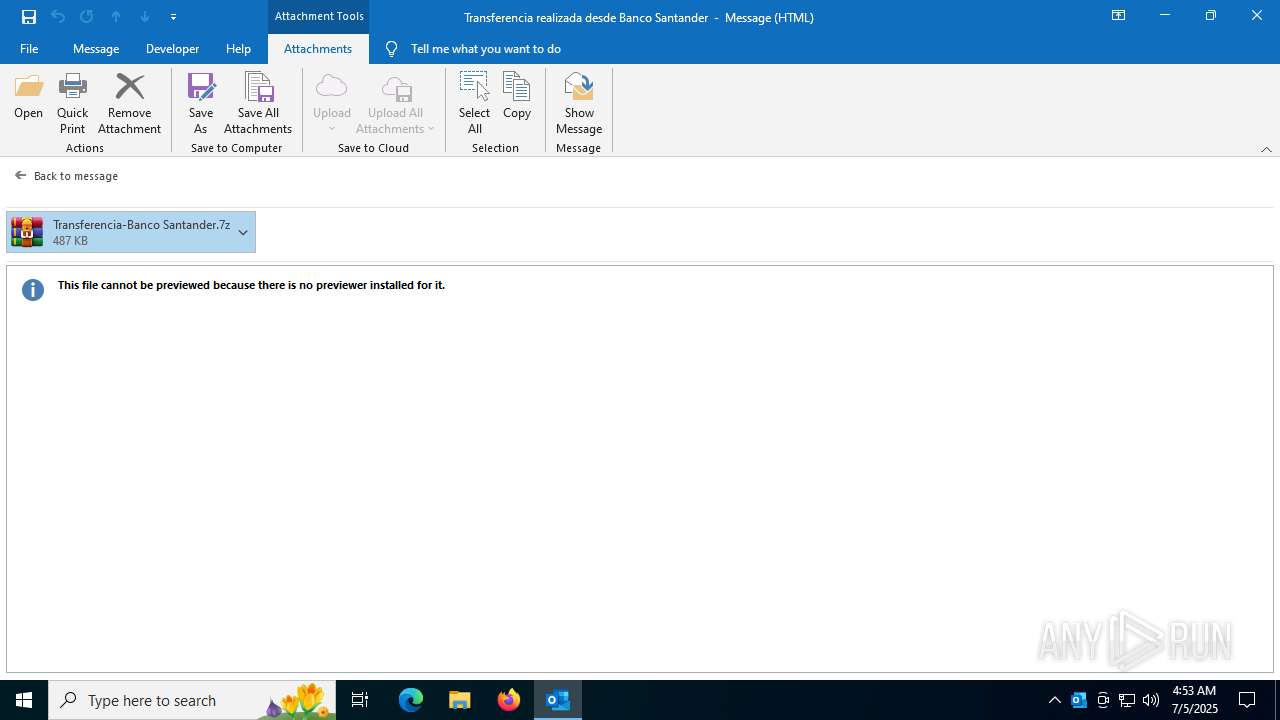1280x720 pixels.
Task: Click Tell me what you want to do
Action: pos(486,49)
